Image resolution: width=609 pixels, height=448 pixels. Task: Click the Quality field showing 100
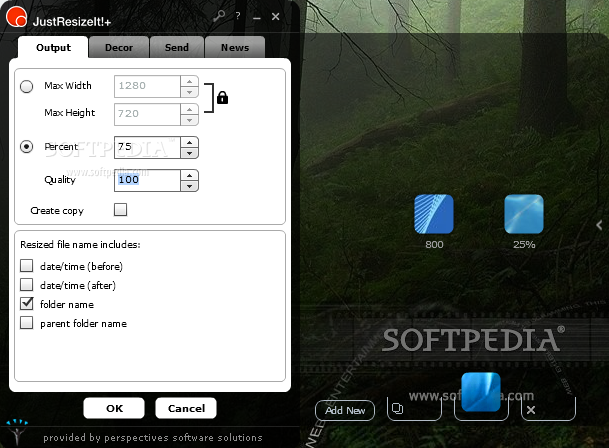point(147,180)
